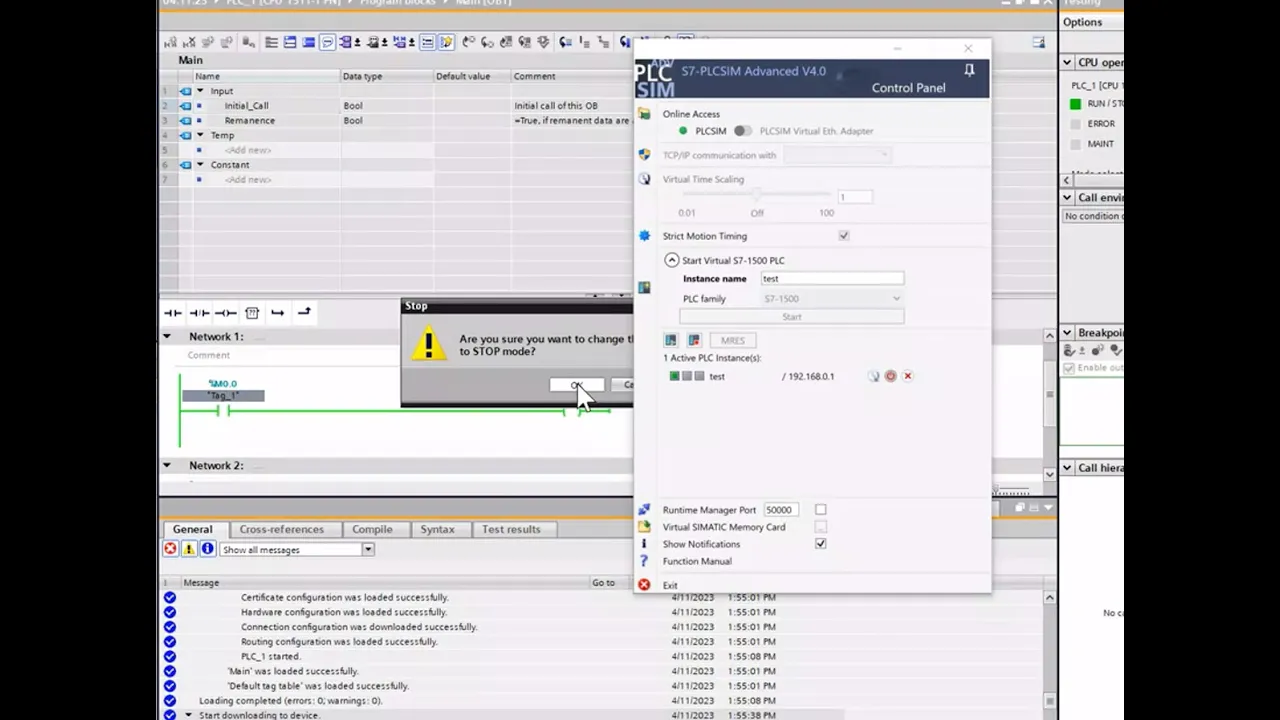Image resolution: width=1280 pixels, height=720 pixels.
Task: Toggle the Virtual SIMATIC Memory Card checkbox
Action: pos(820,527)
